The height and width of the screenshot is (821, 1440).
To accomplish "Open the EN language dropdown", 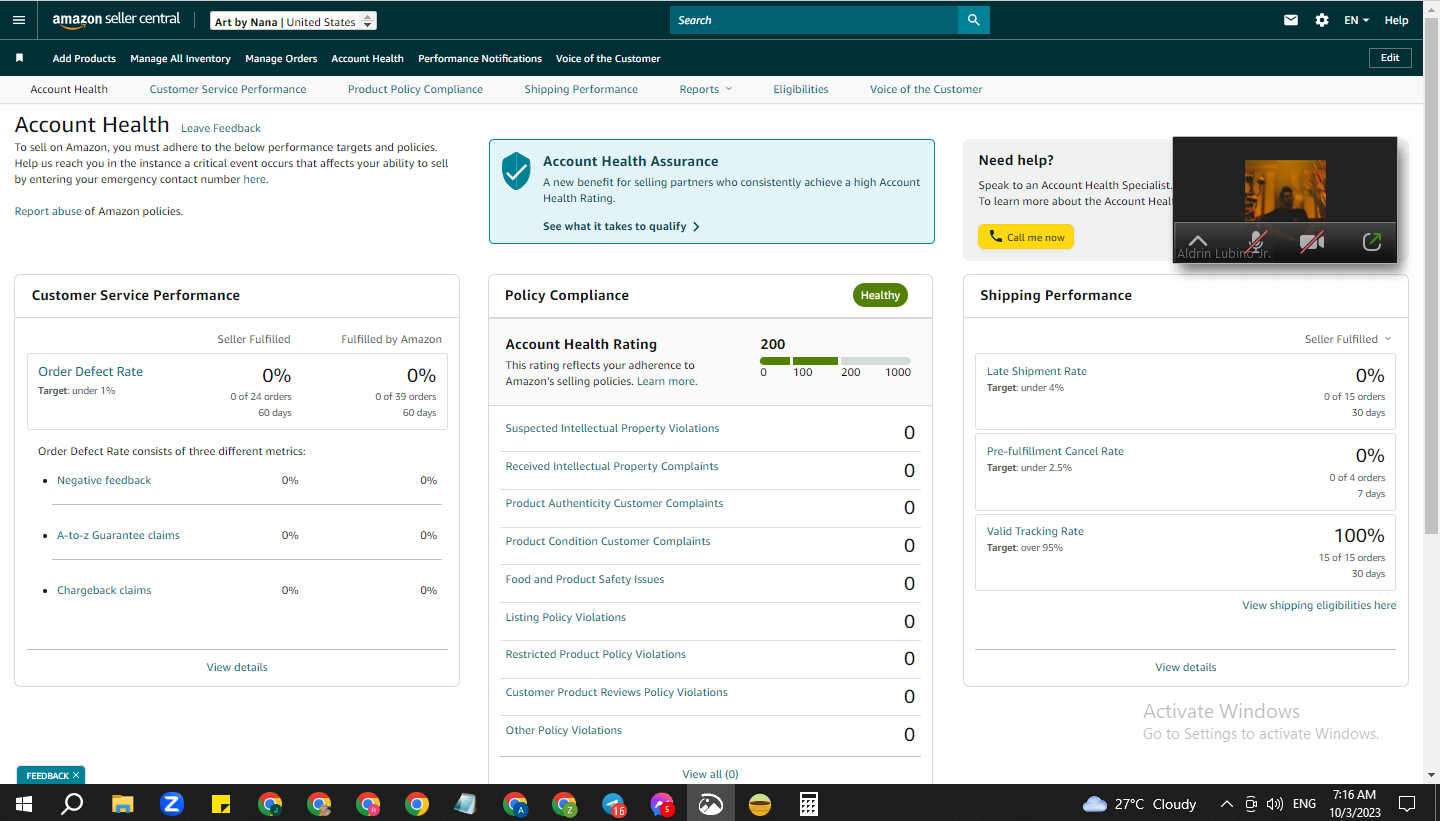I will (1356, 20).
